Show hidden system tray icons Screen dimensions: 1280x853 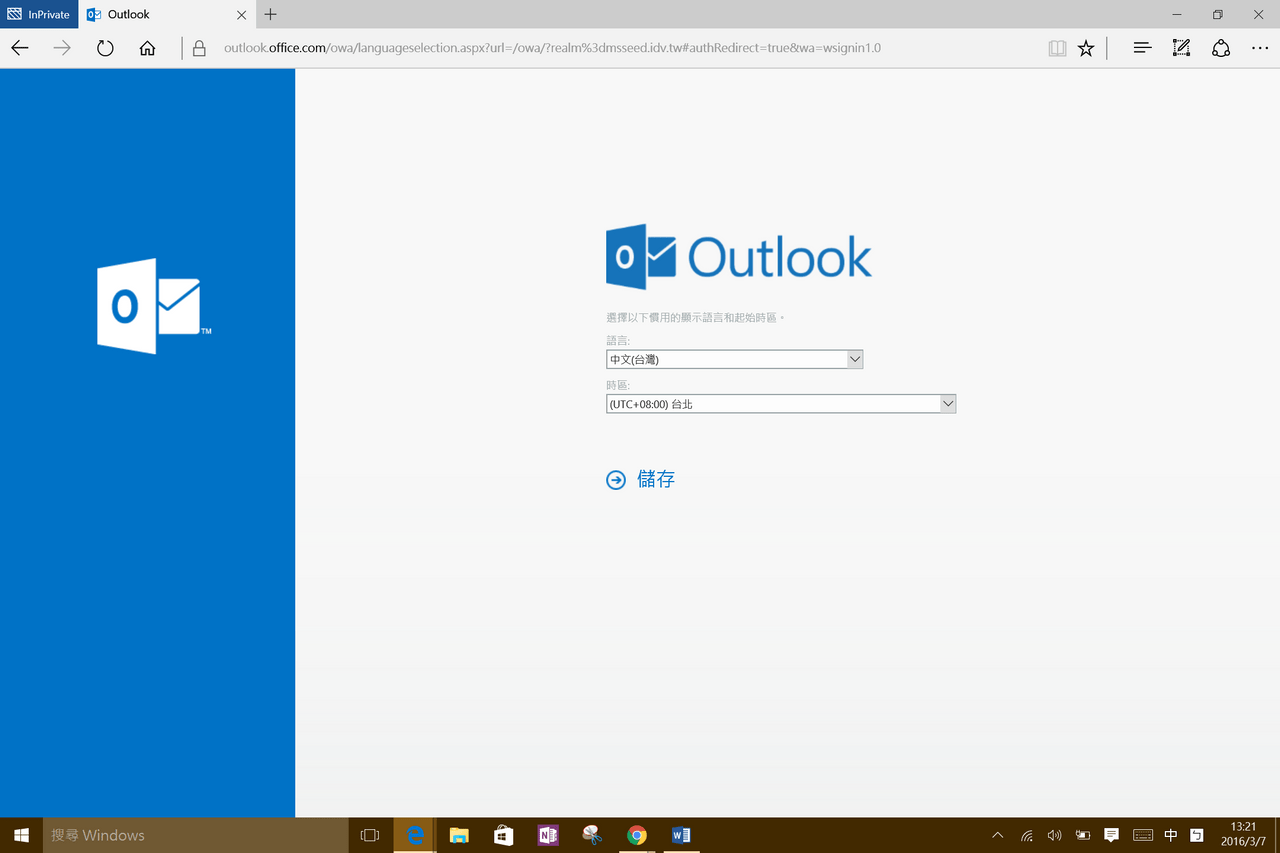coord(997,835)
